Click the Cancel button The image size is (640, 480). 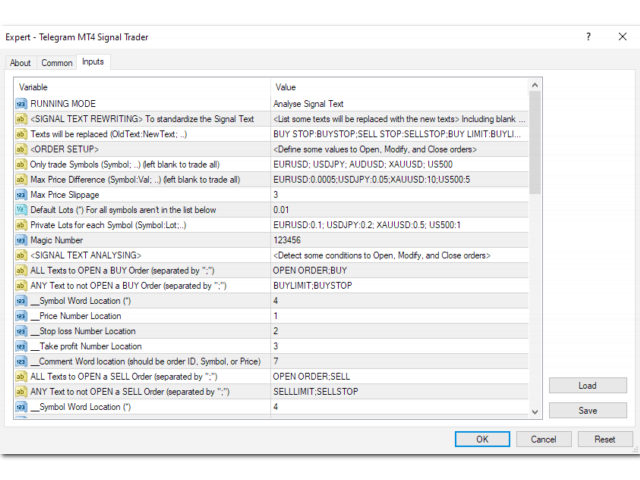tap(543, 439)
